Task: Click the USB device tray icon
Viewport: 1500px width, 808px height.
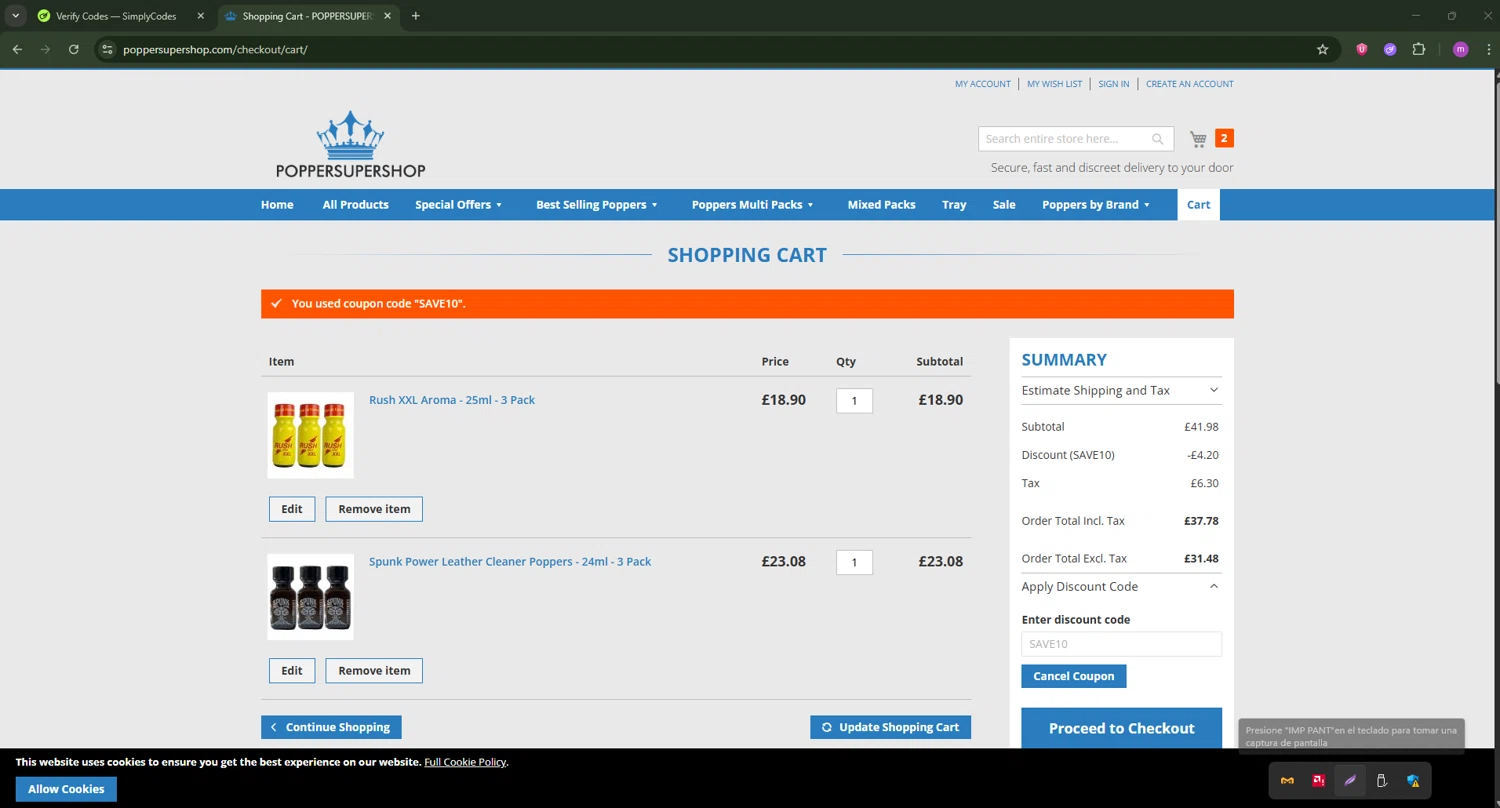Action: (1382, 781)
